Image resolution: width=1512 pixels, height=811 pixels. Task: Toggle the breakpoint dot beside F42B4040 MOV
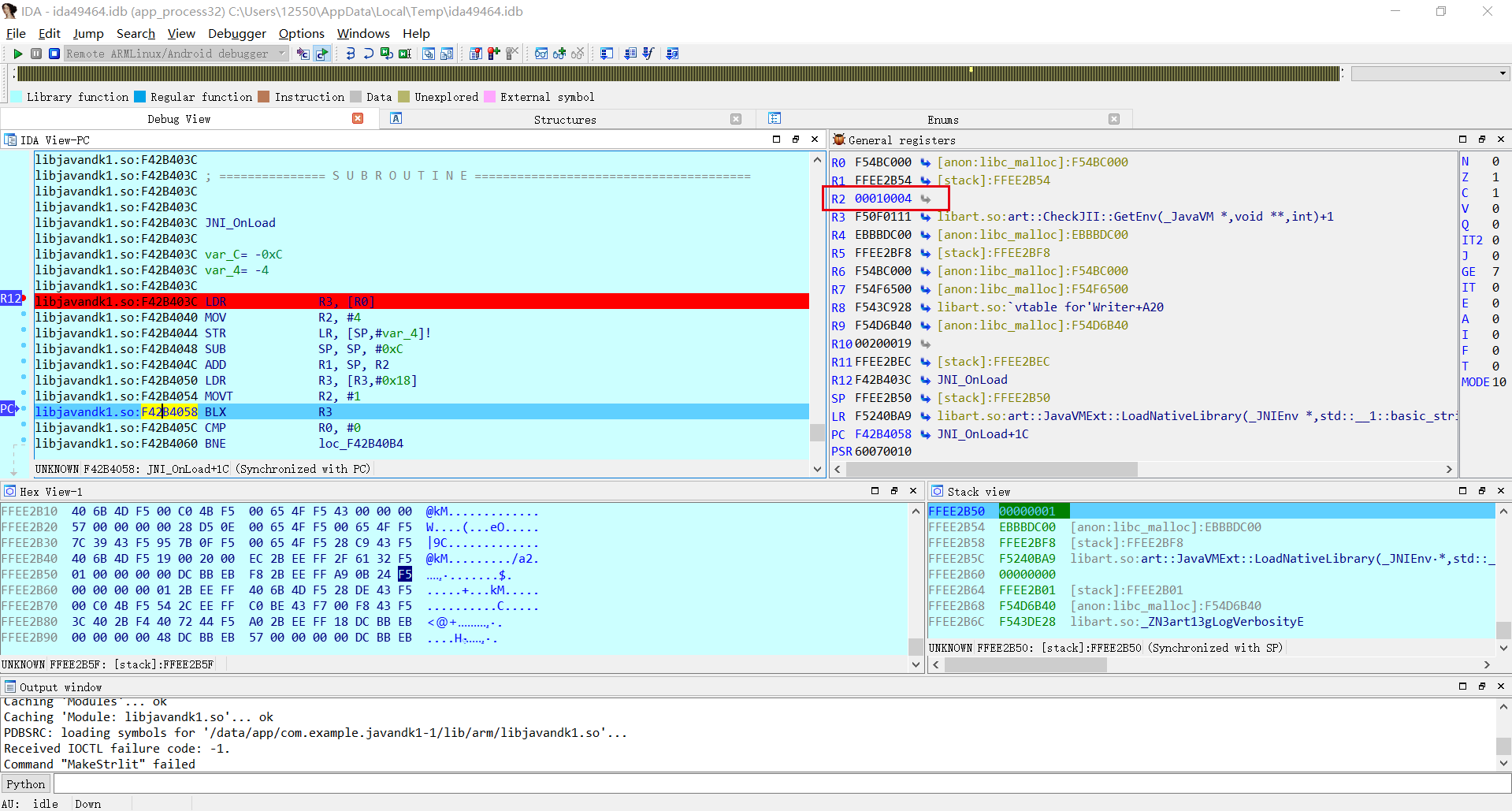tap(24, 314)
